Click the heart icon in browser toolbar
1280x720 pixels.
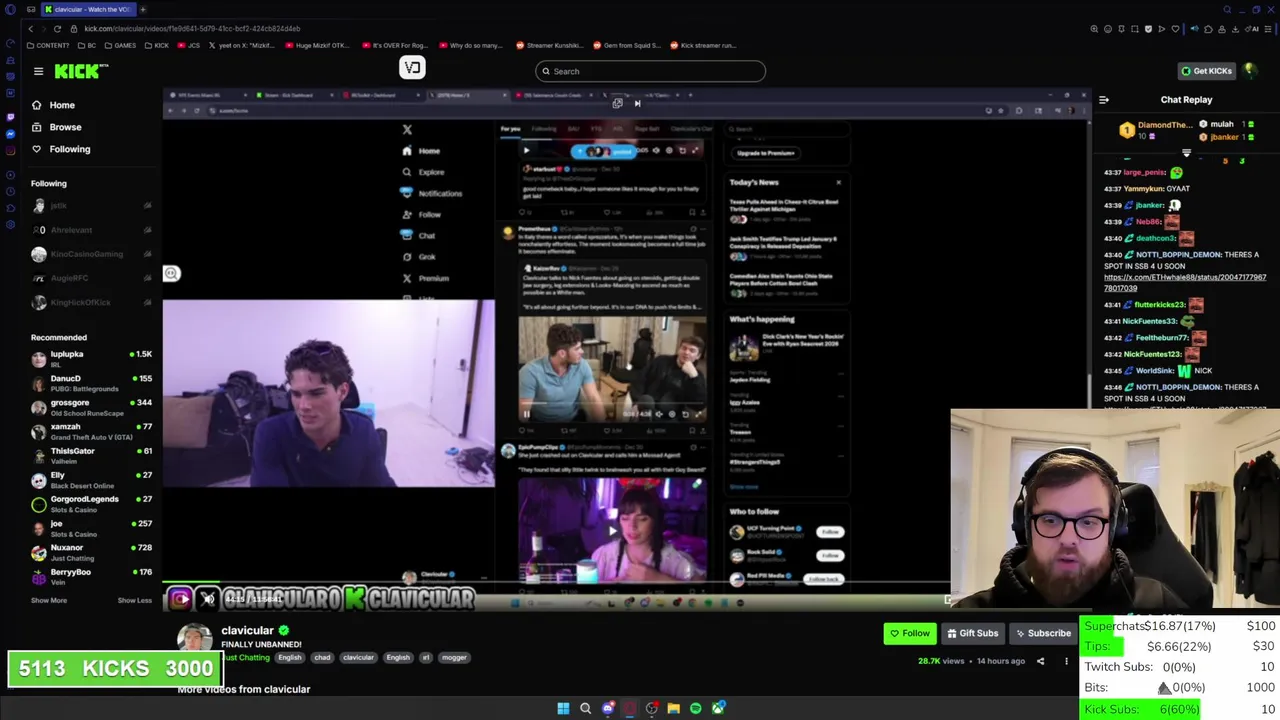tap(1175, 29)
